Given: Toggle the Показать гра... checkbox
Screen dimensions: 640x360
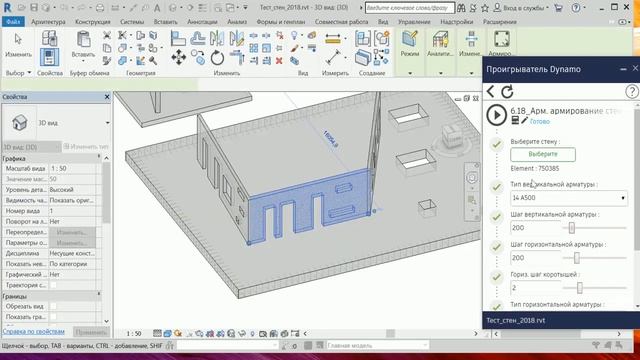Looking at the screenshot, I should pos(53,317).
